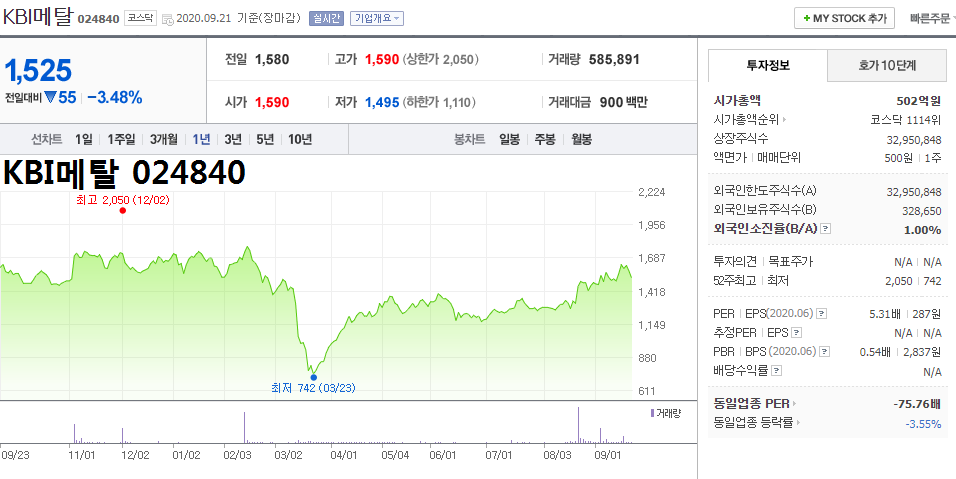The height and width of the screenshot is (479, 956).
Task: Switch to 주봉 candle chart
Action: click(544, 140)
